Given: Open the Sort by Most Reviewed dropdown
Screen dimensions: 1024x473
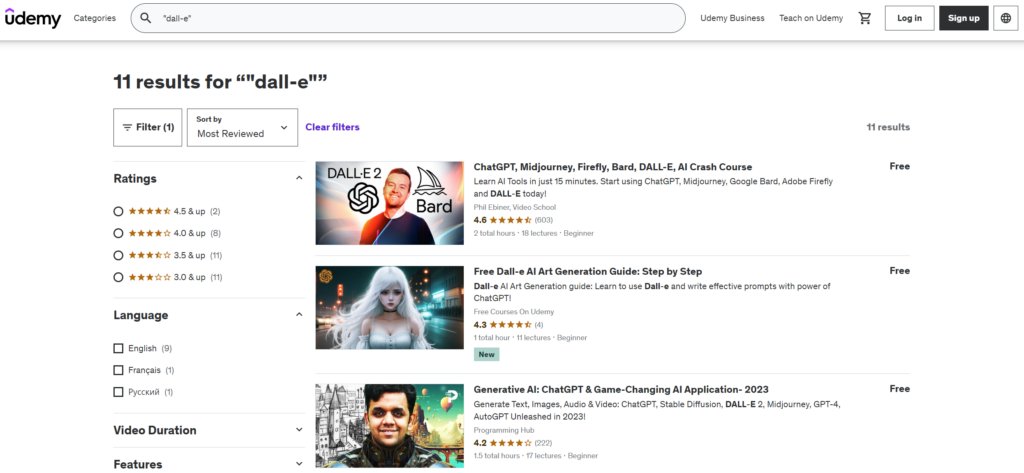Looking at the screenshot, I should (242, 127).
